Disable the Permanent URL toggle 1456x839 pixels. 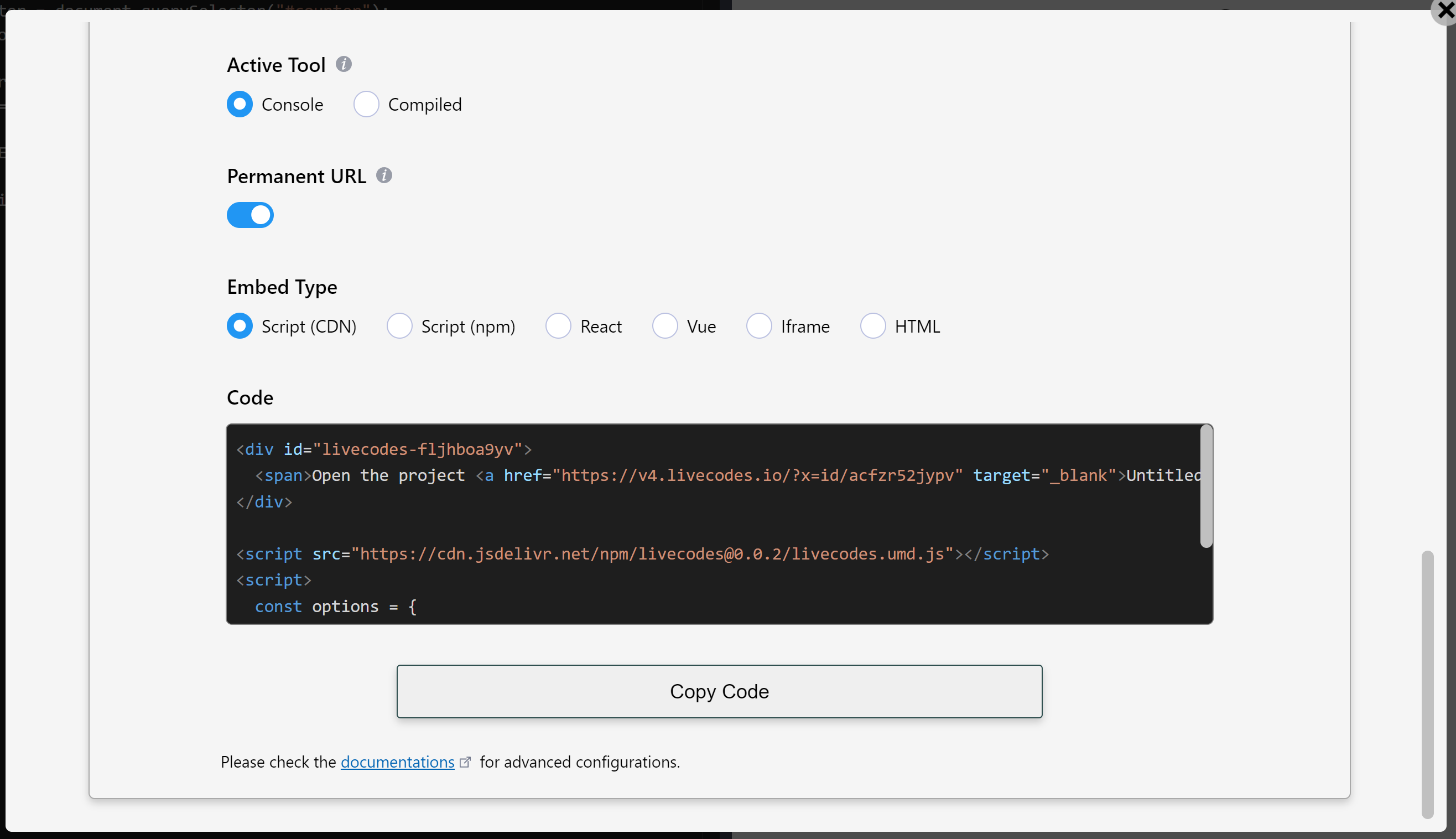pyautogui.click(x=250, y=214)
